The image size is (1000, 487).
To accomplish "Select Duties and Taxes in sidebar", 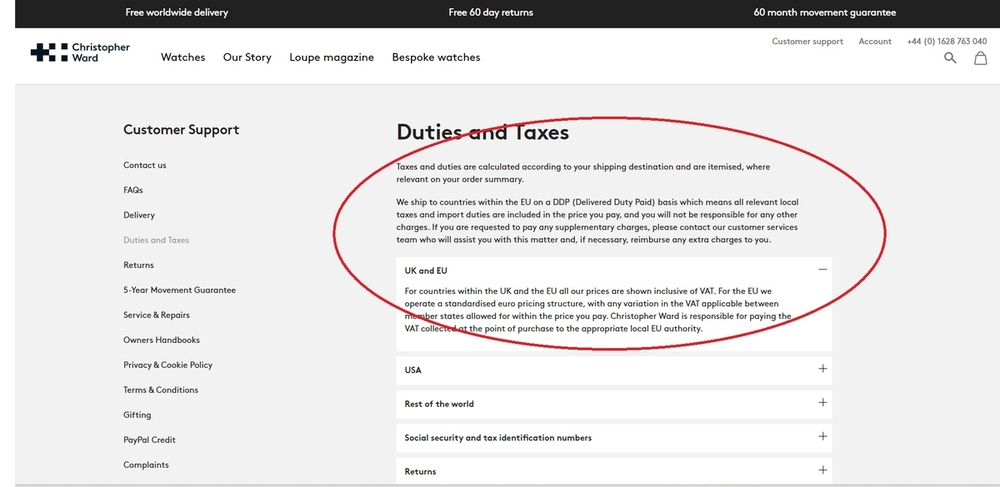I will pyautogui.click(x=156, y=240).
